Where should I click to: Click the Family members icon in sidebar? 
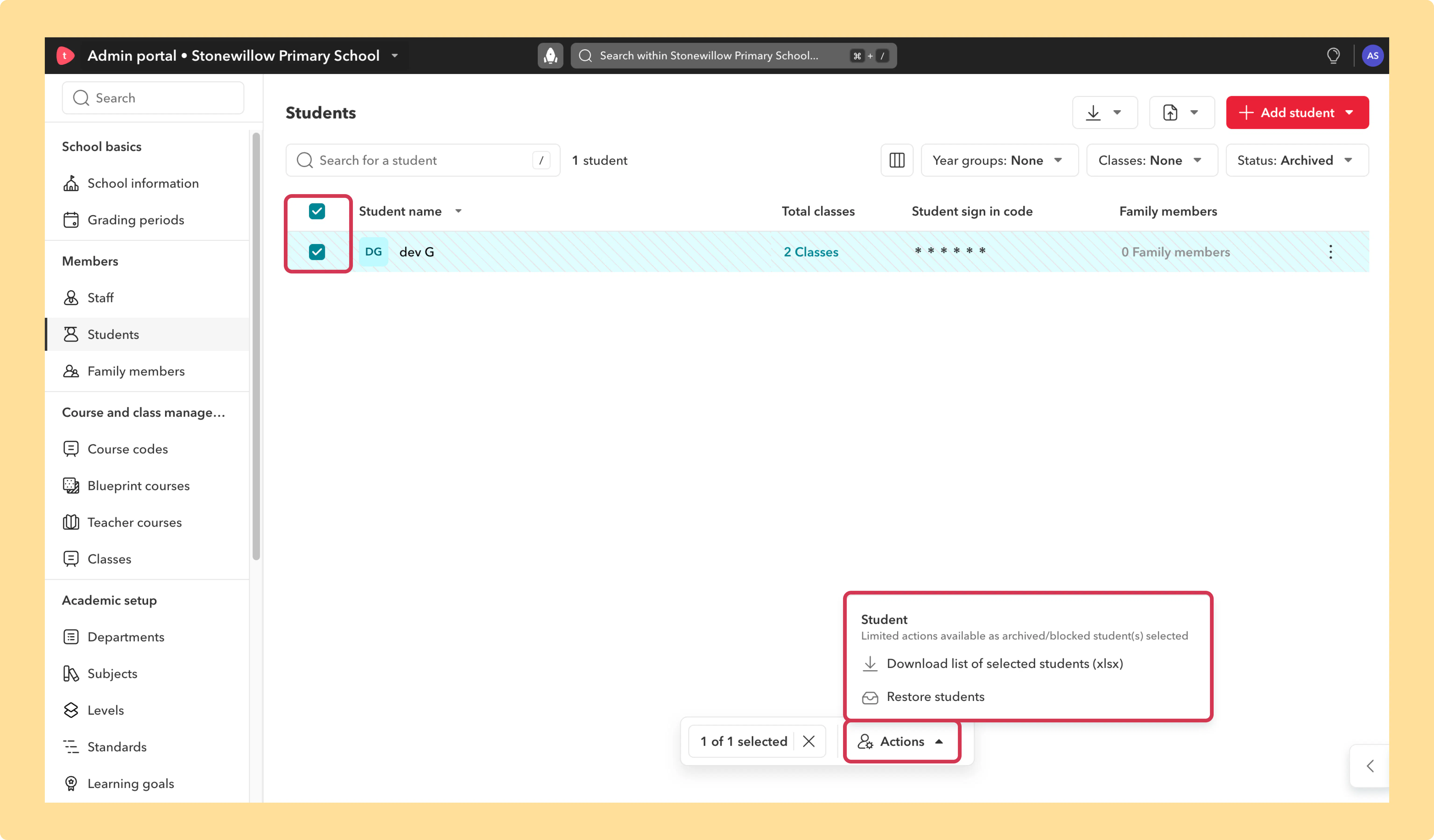click(71, 371)
